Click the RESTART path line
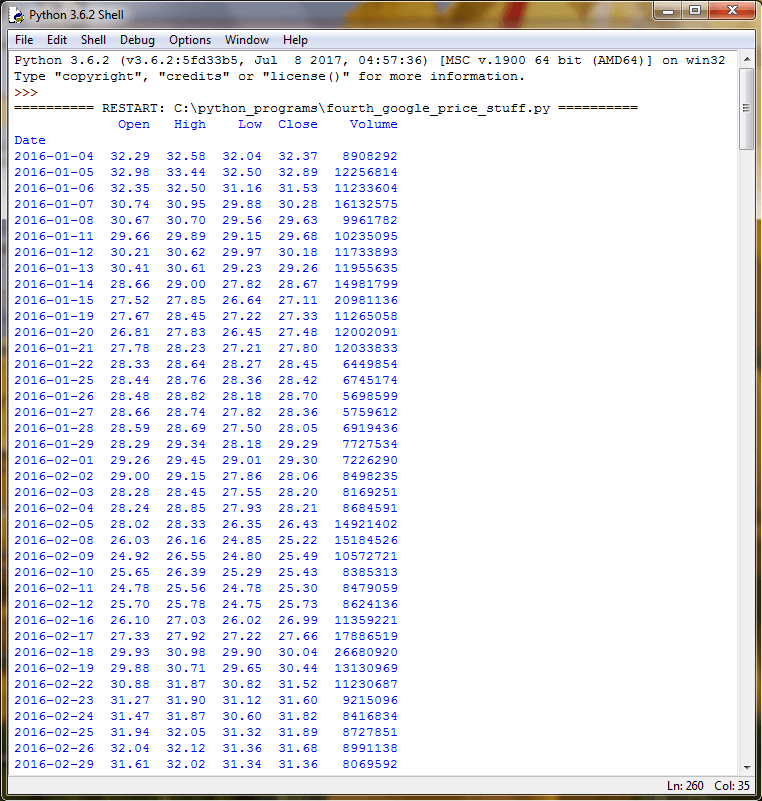Image resolution: width=762 pixels, height=801 pixels. tap(326, 108)
